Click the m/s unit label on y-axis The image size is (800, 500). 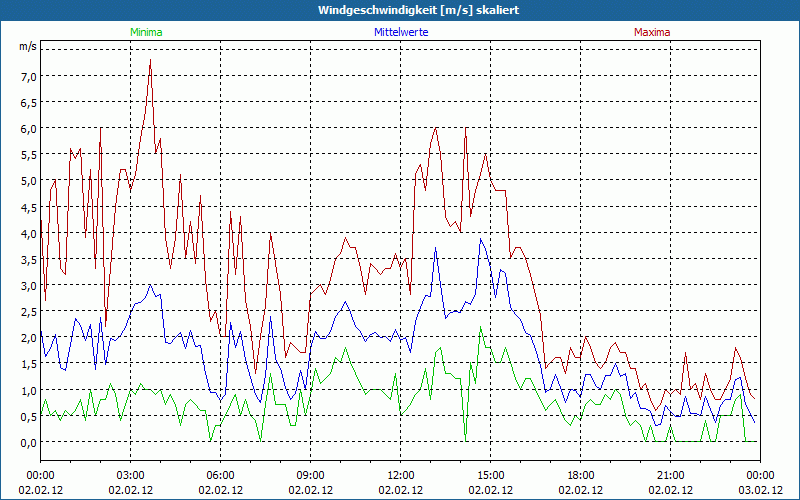click(x=28, y=46)
